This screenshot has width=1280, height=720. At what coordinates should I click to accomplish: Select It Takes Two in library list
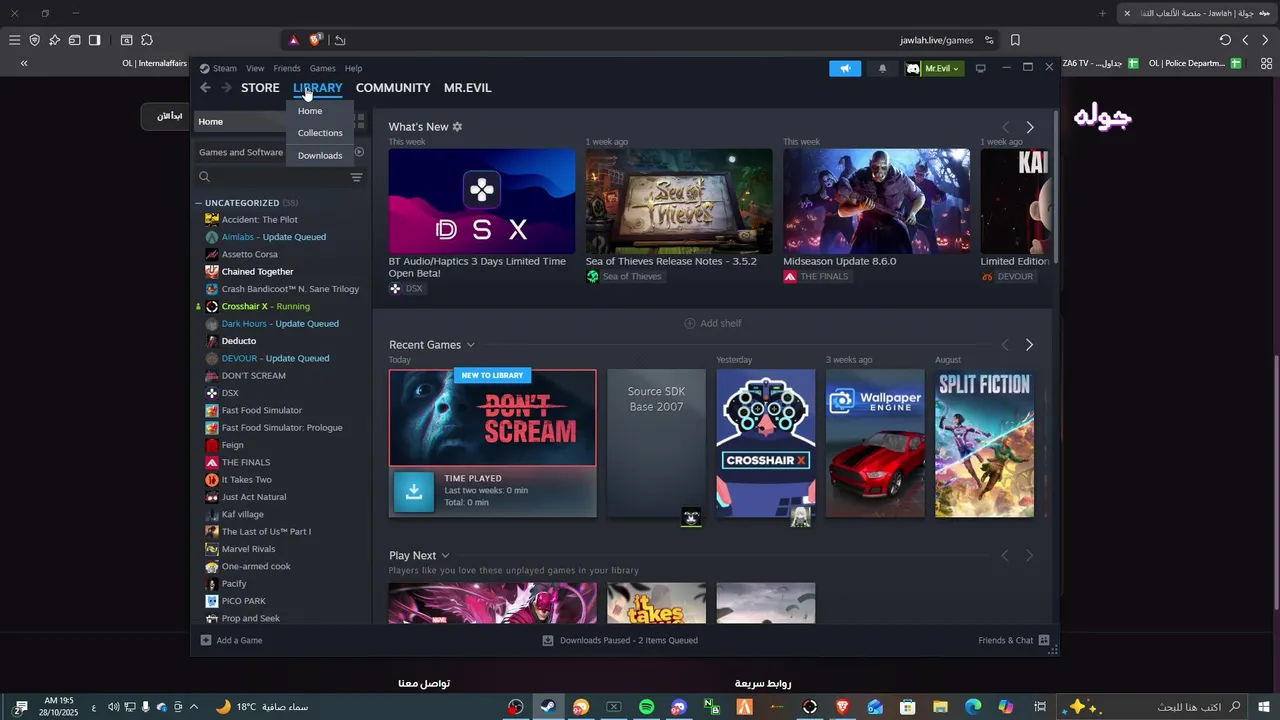(x=247, y=480)
